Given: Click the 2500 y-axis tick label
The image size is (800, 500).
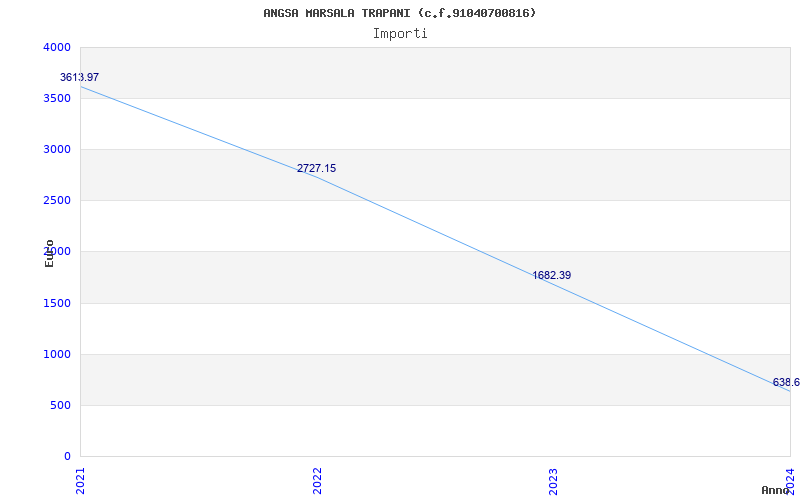Looking at the screenshot, I should pyautogui.click(x=57, y=201).
